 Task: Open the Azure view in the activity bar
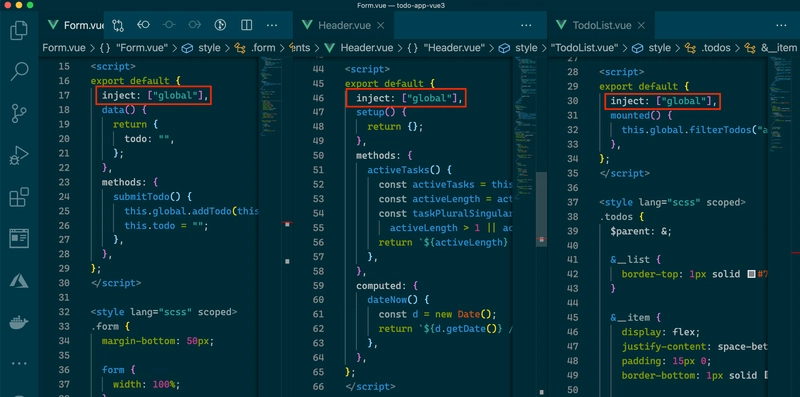point(19,281)
